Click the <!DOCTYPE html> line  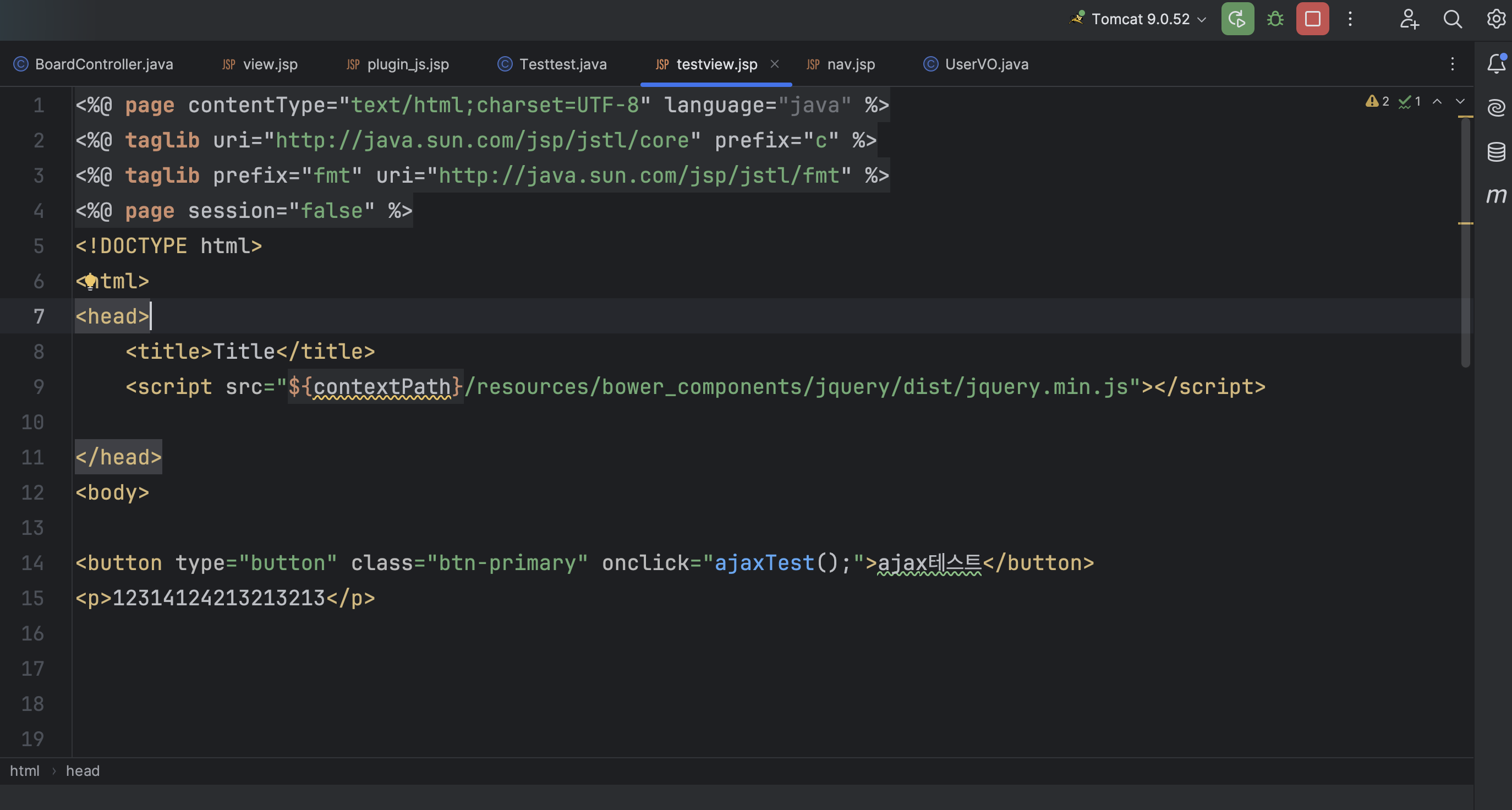point(168,246)
